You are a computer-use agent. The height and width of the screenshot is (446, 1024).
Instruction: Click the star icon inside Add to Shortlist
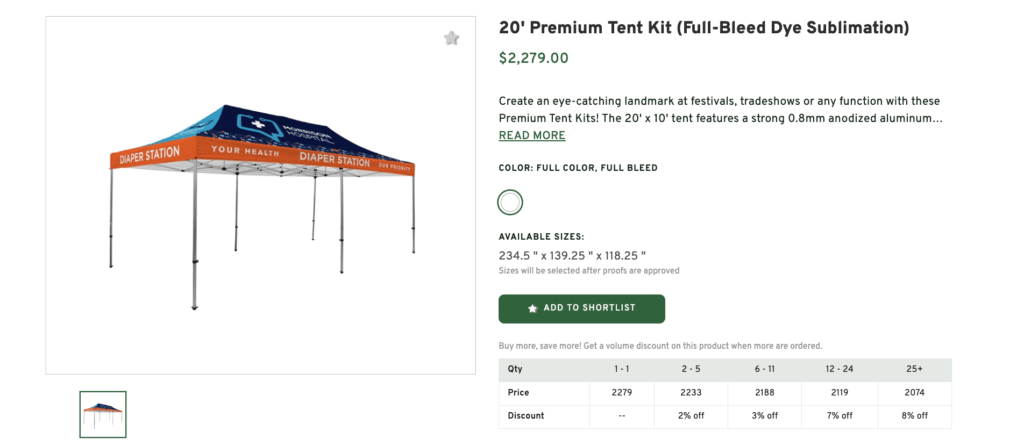[x=532, y=309]
